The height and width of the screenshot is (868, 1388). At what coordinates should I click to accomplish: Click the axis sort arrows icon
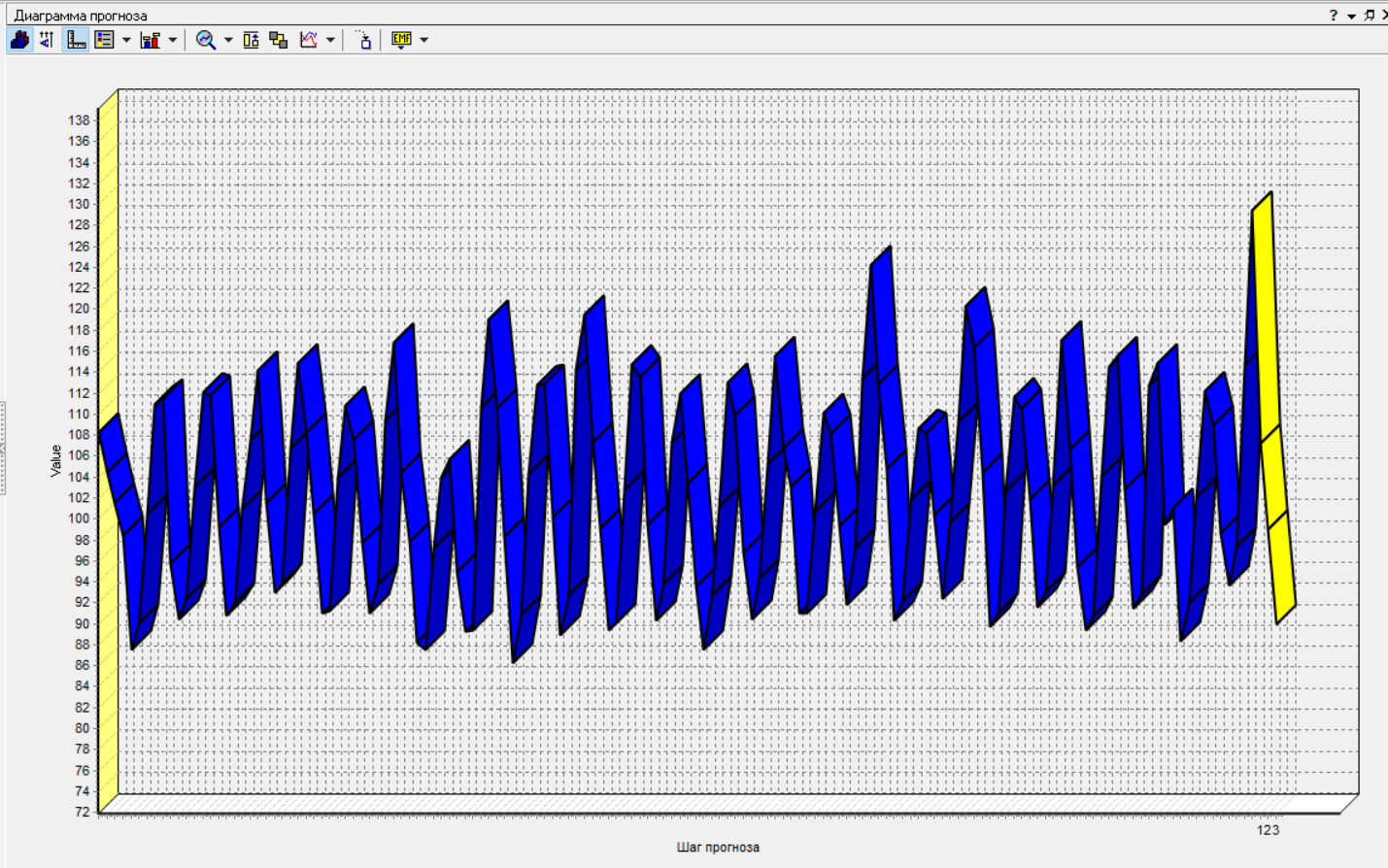tap(47, 40)
